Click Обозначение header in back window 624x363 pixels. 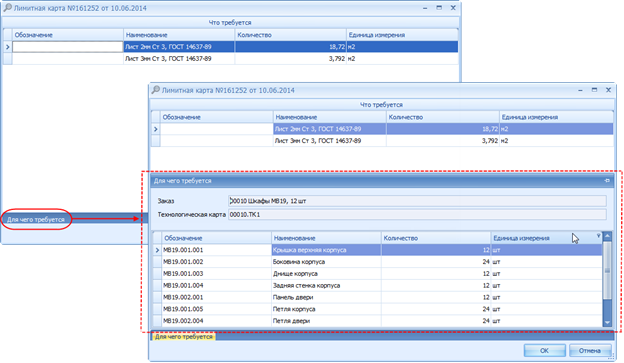click(68, 35)
